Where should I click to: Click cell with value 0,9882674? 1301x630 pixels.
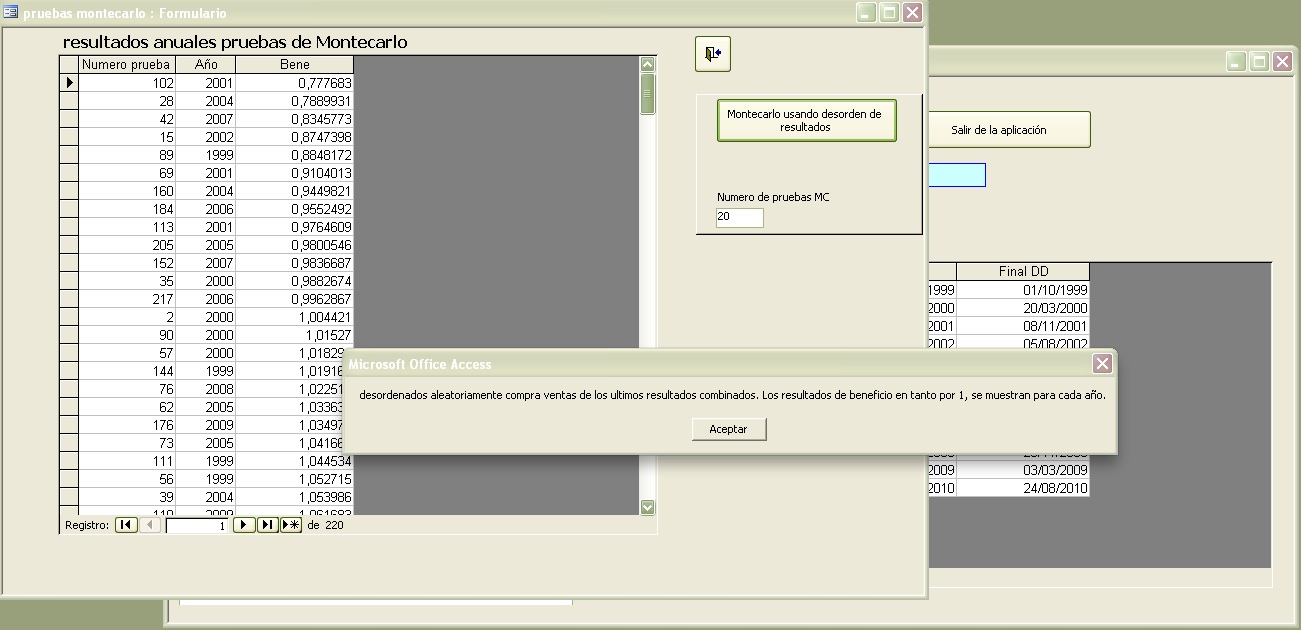click(x=295, y=282)
